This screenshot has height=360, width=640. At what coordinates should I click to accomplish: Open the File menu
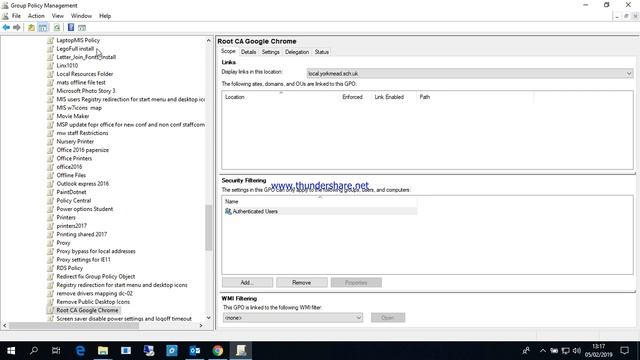click(x=16, y=16)
